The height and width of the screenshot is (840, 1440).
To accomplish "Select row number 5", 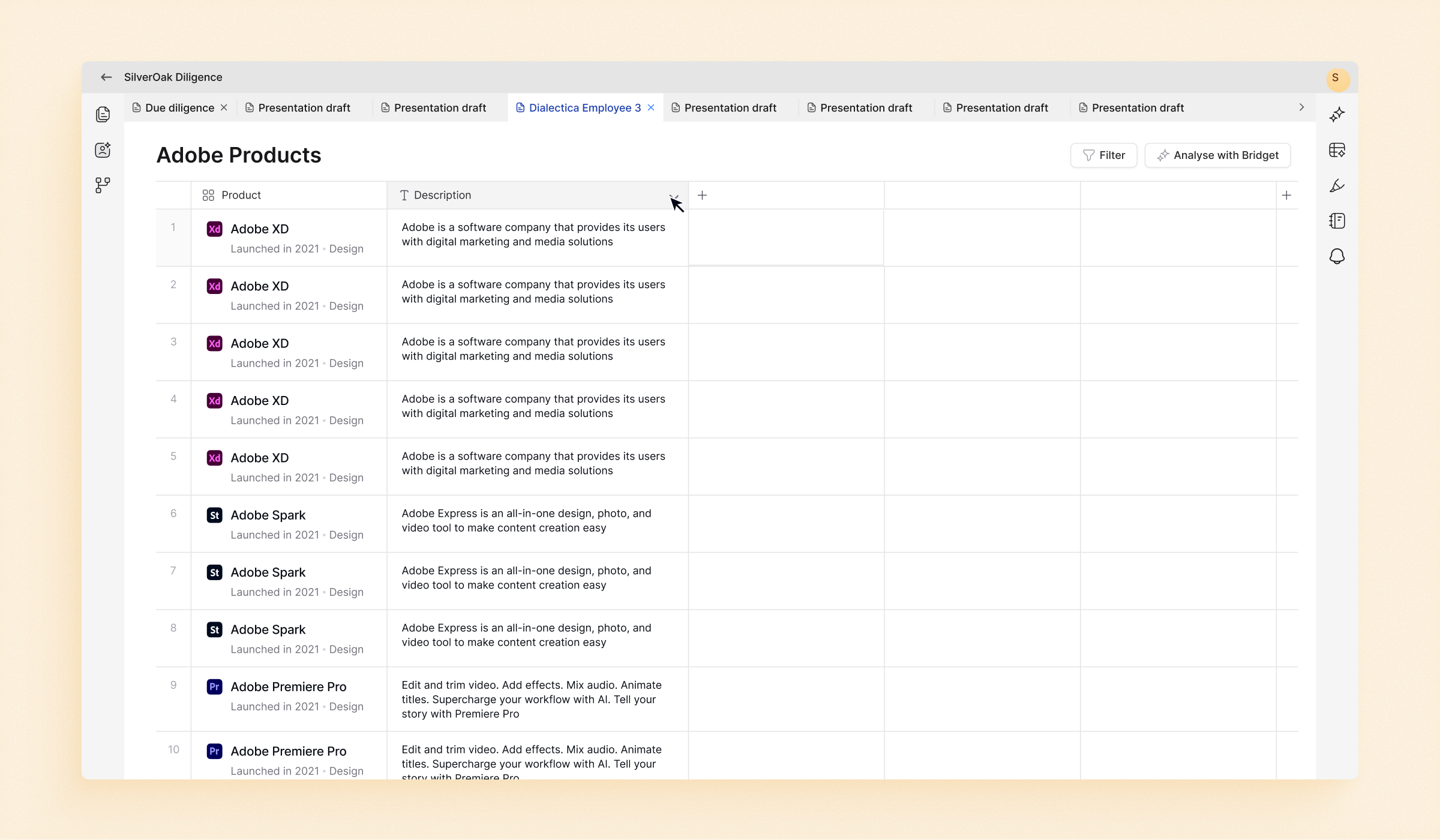I will (x=173, y=456).
